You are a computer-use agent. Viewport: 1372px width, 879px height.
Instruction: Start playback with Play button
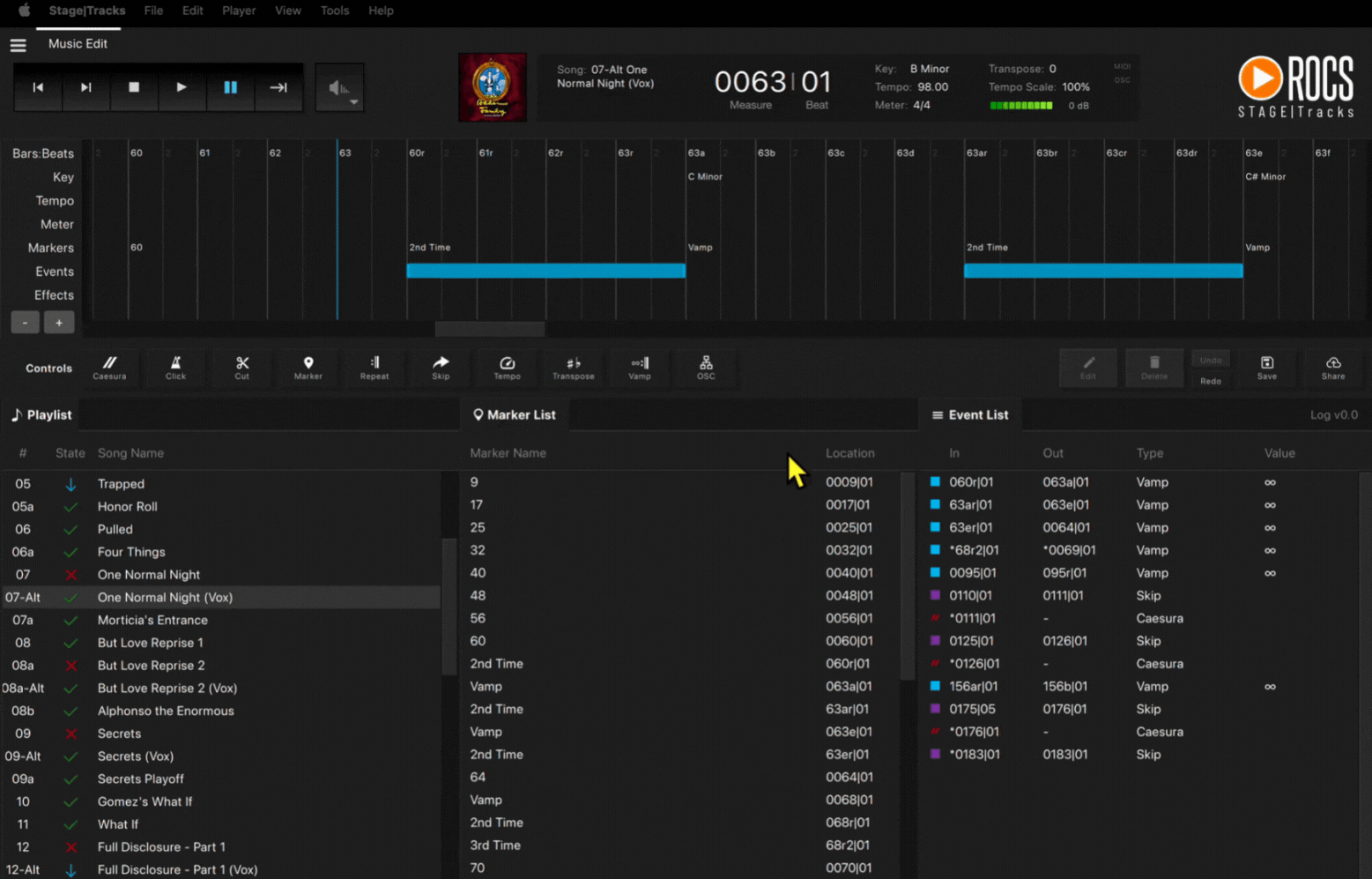pos(182,87)
